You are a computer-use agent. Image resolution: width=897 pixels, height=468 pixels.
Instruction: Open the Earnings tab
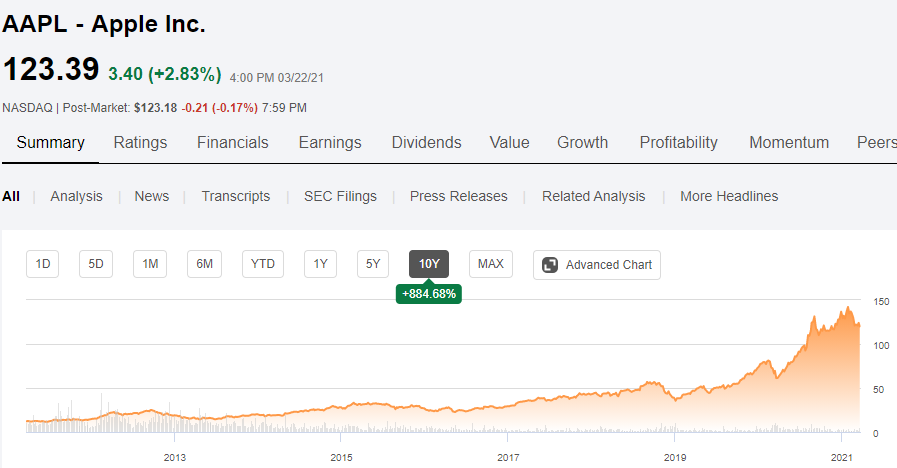[x=330, y=142]
